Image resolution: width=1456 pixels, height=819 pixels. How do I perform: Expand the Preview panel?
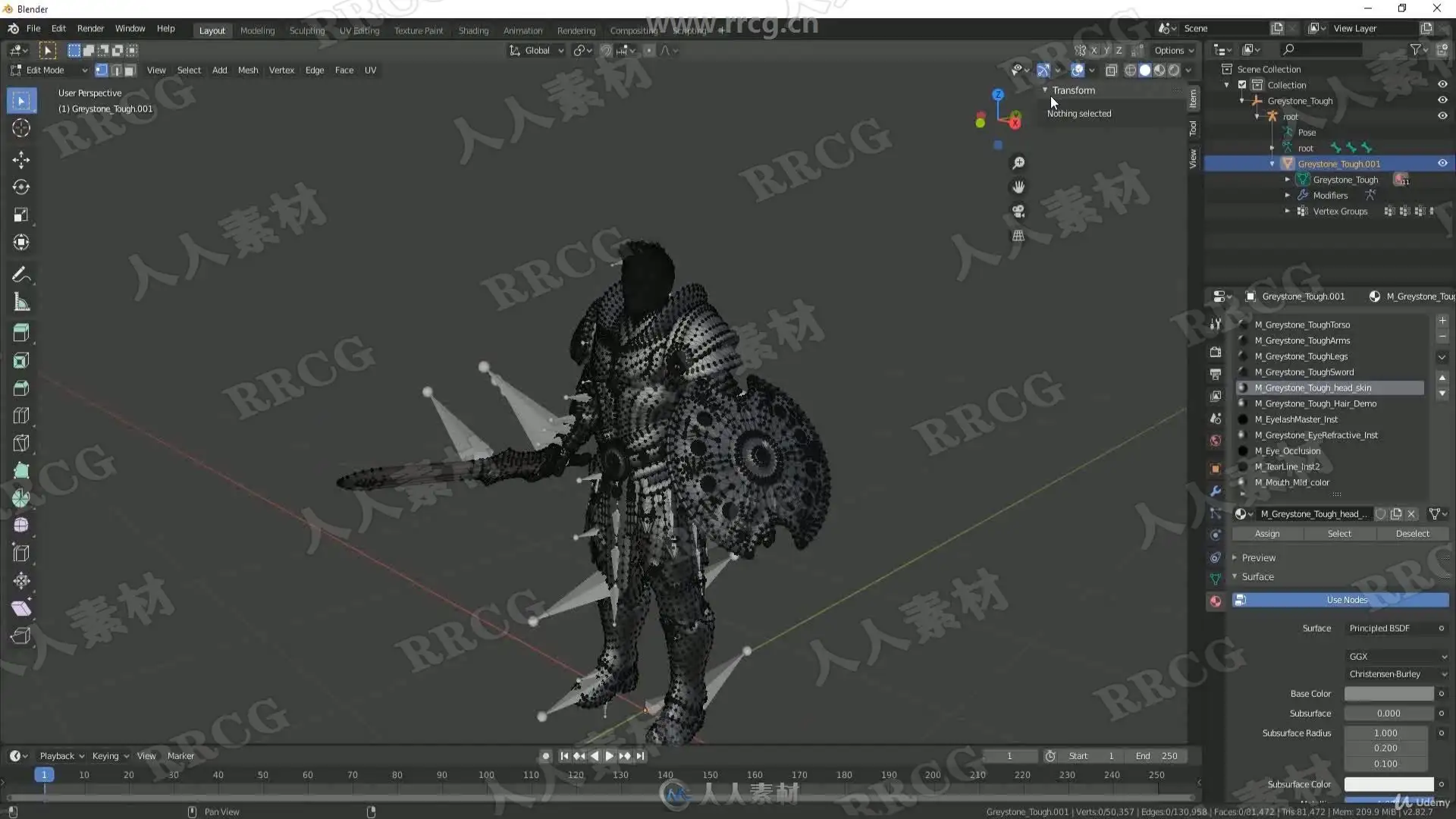point(1259,557)
